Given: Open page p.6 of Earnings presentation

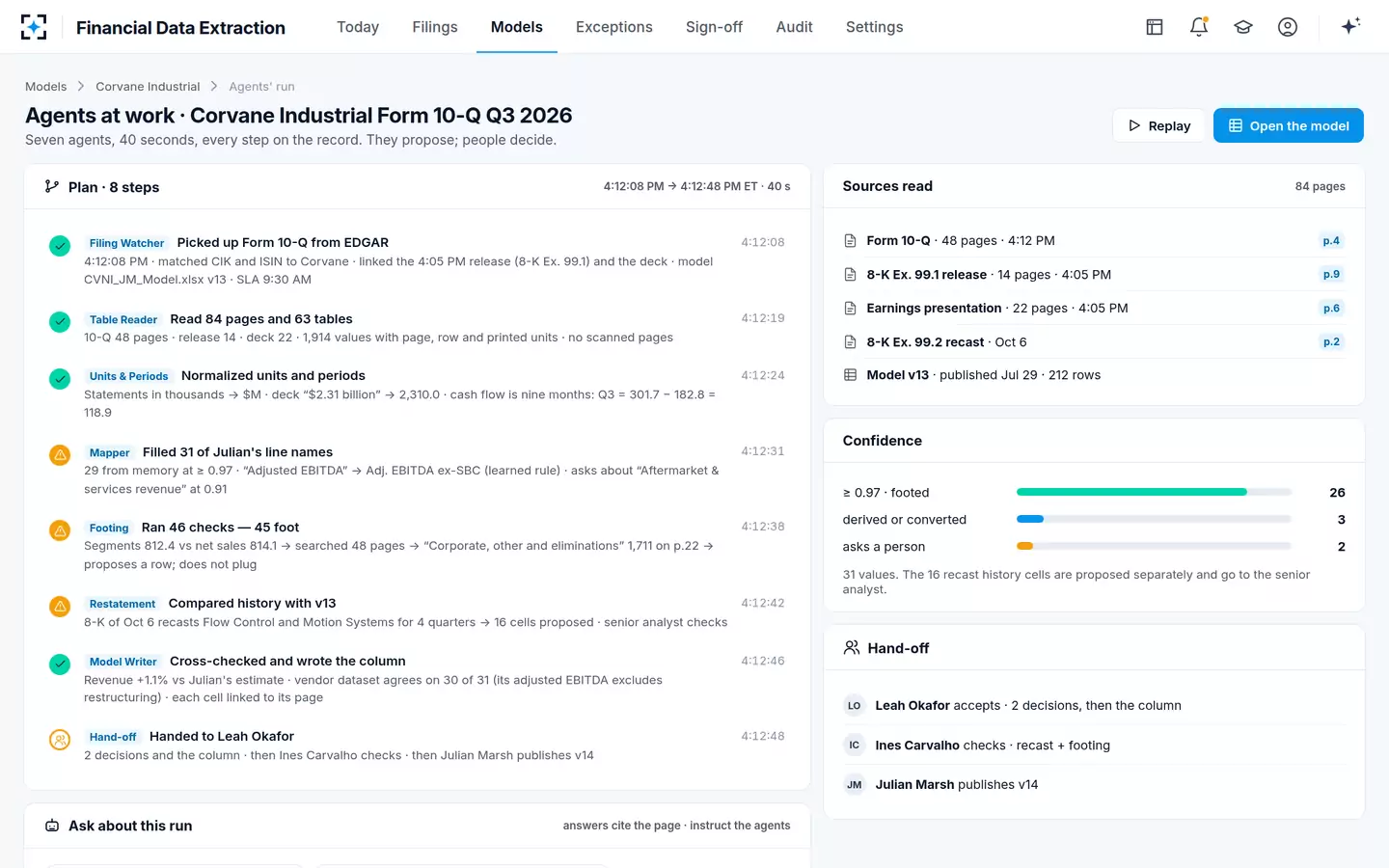Looking at the screenshot, I should pos(1331,309).
